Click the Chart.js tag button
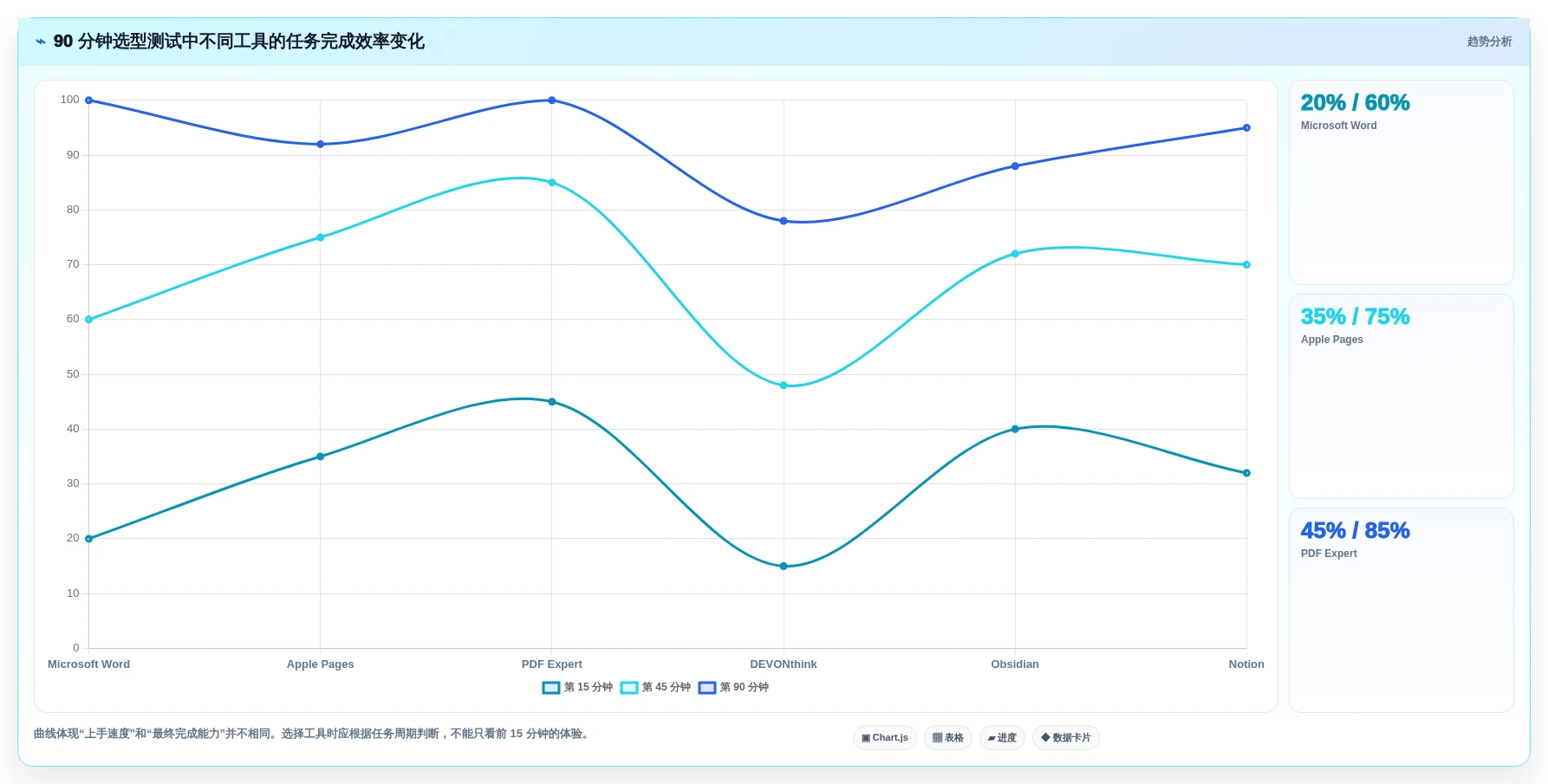The width and height of the screenshot is (1548, 784). pyautogui.click(x=885, y=738)
